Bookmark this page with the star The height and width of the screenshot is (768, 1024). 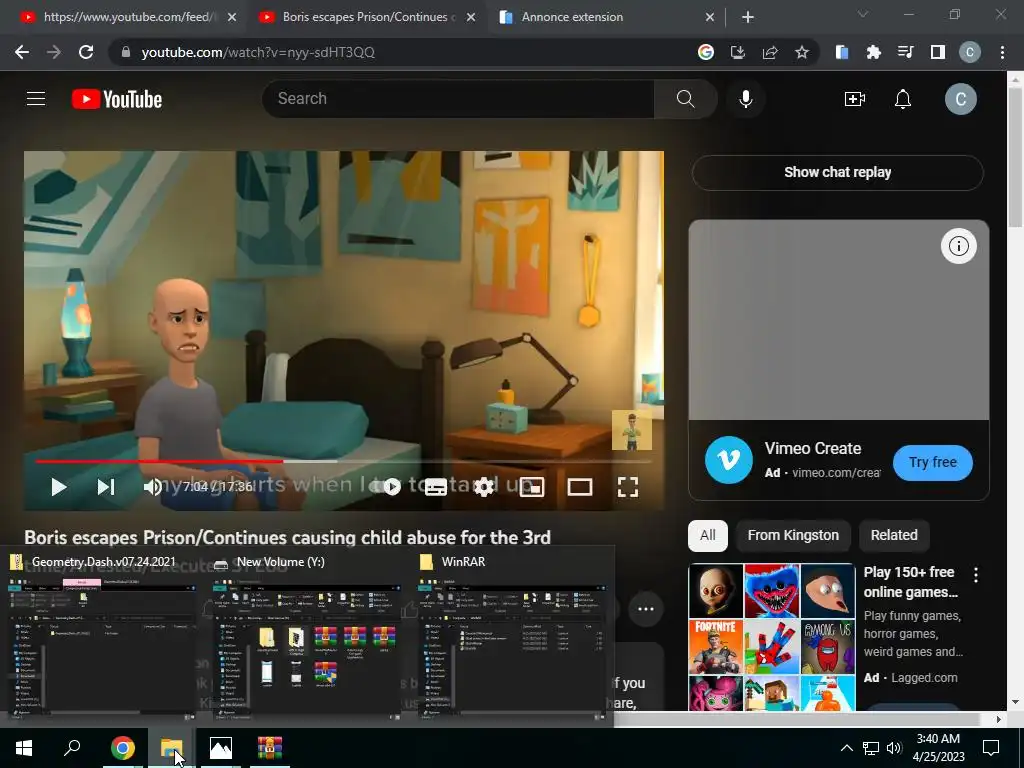pos(802,52)
